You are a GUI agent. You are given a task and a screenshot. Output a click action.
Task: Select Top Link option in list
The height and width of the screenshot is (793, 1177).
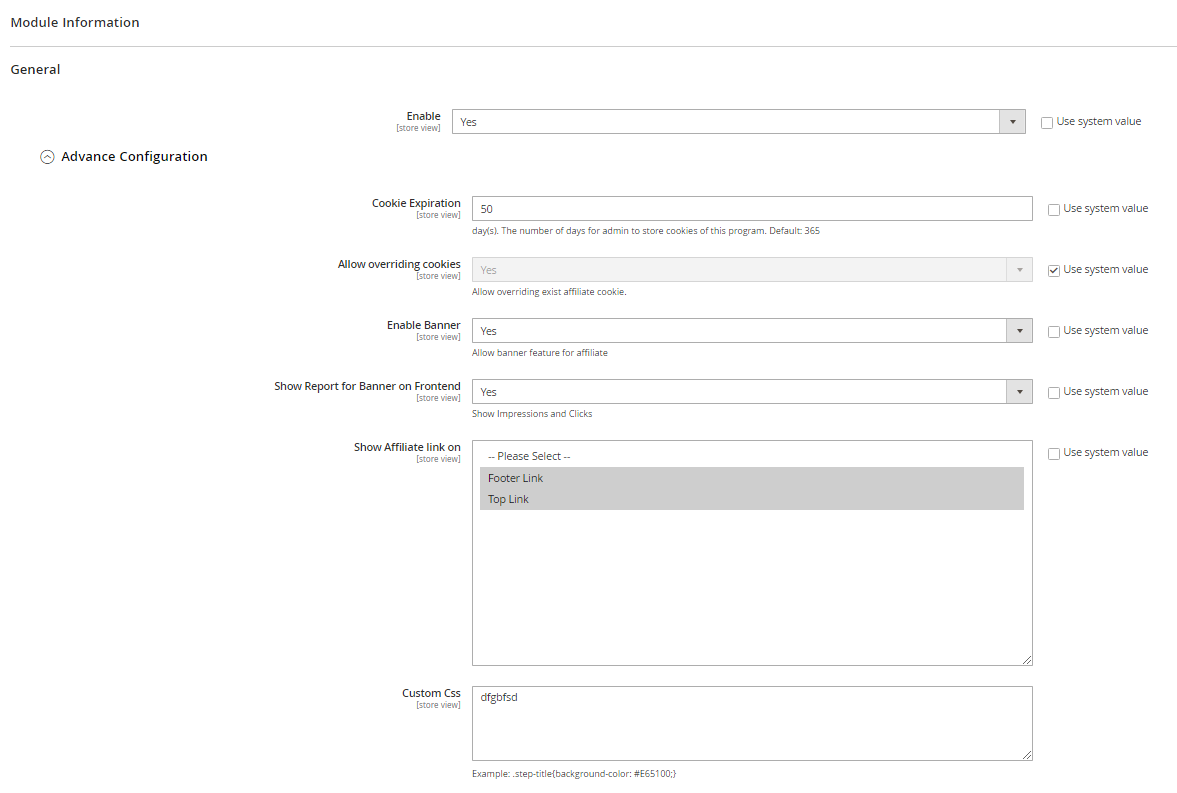click(751, 499)
